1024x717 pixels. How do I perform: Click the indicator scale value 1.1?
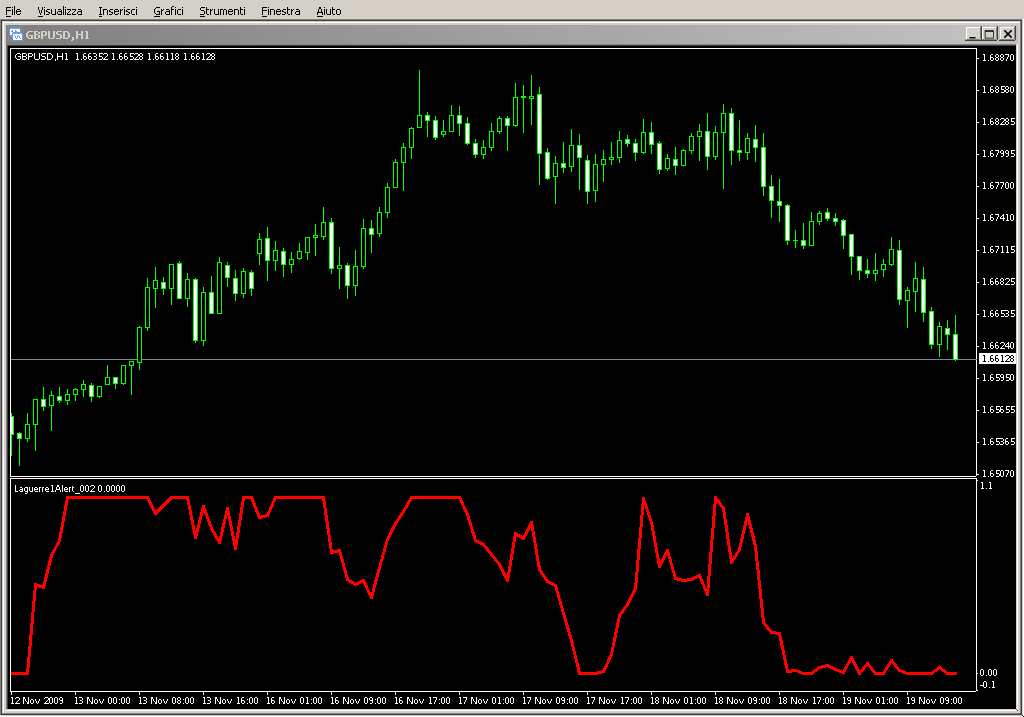click(x=986, y=486)
